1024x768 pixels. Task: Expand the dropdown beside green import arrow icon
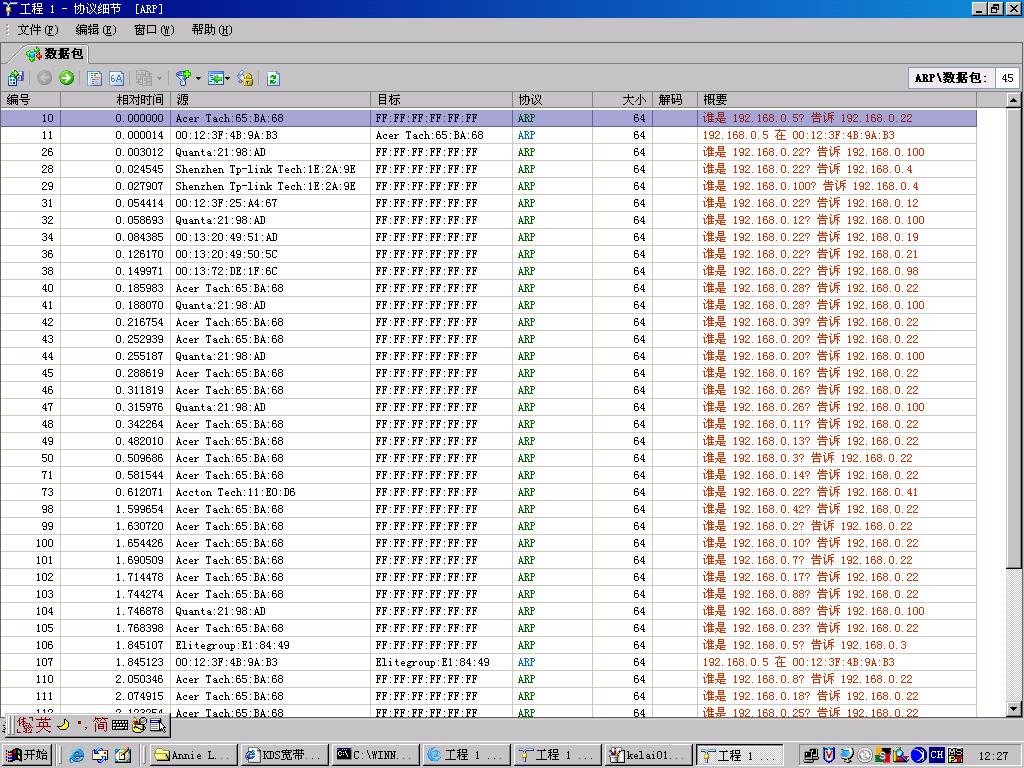click(x=228, y=78)
